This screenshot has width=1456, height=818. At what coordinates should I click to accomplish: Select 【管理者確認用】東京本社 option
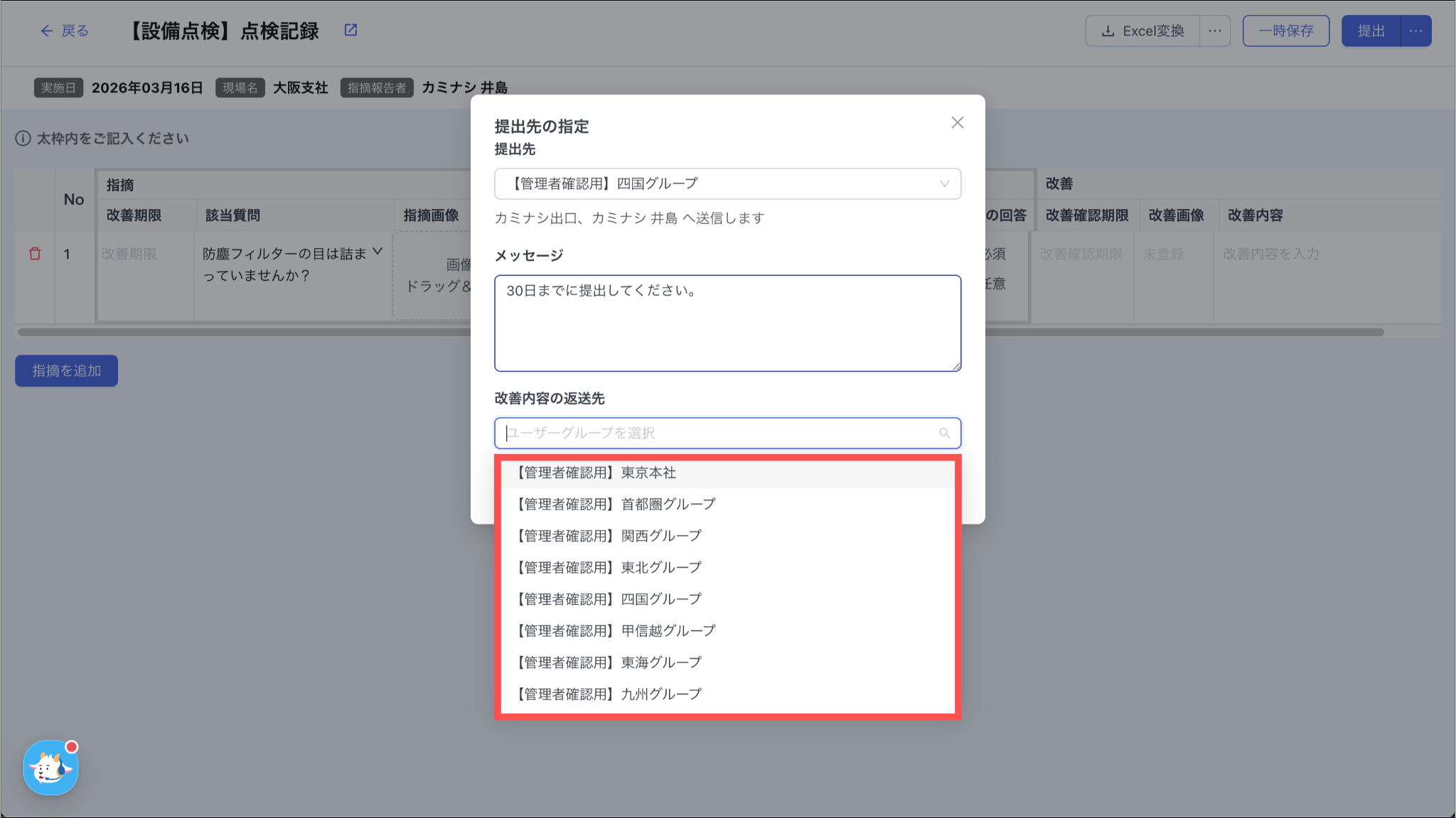596,473
